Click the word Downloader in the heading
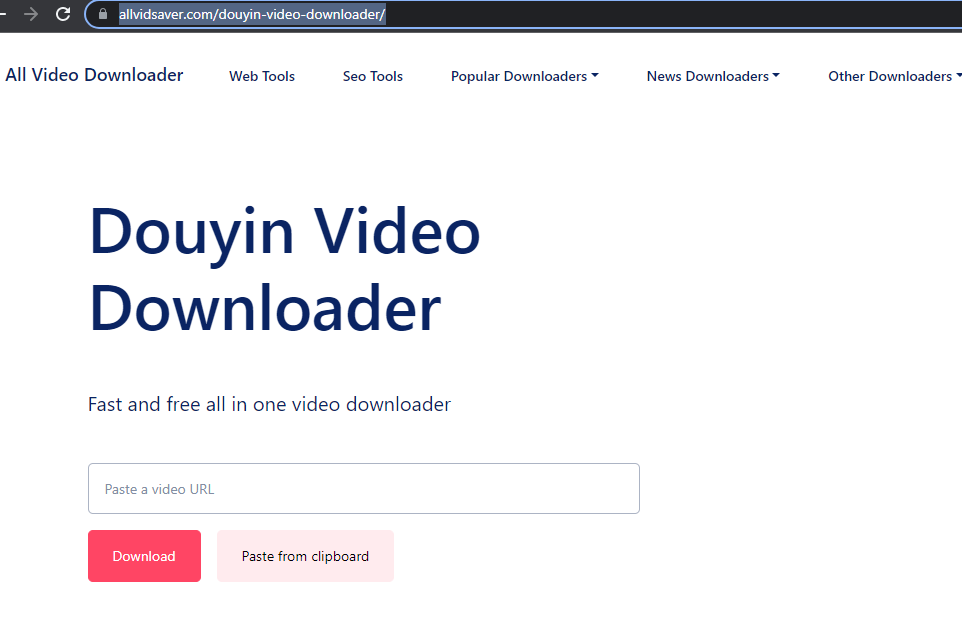 [x=265, y=308]
